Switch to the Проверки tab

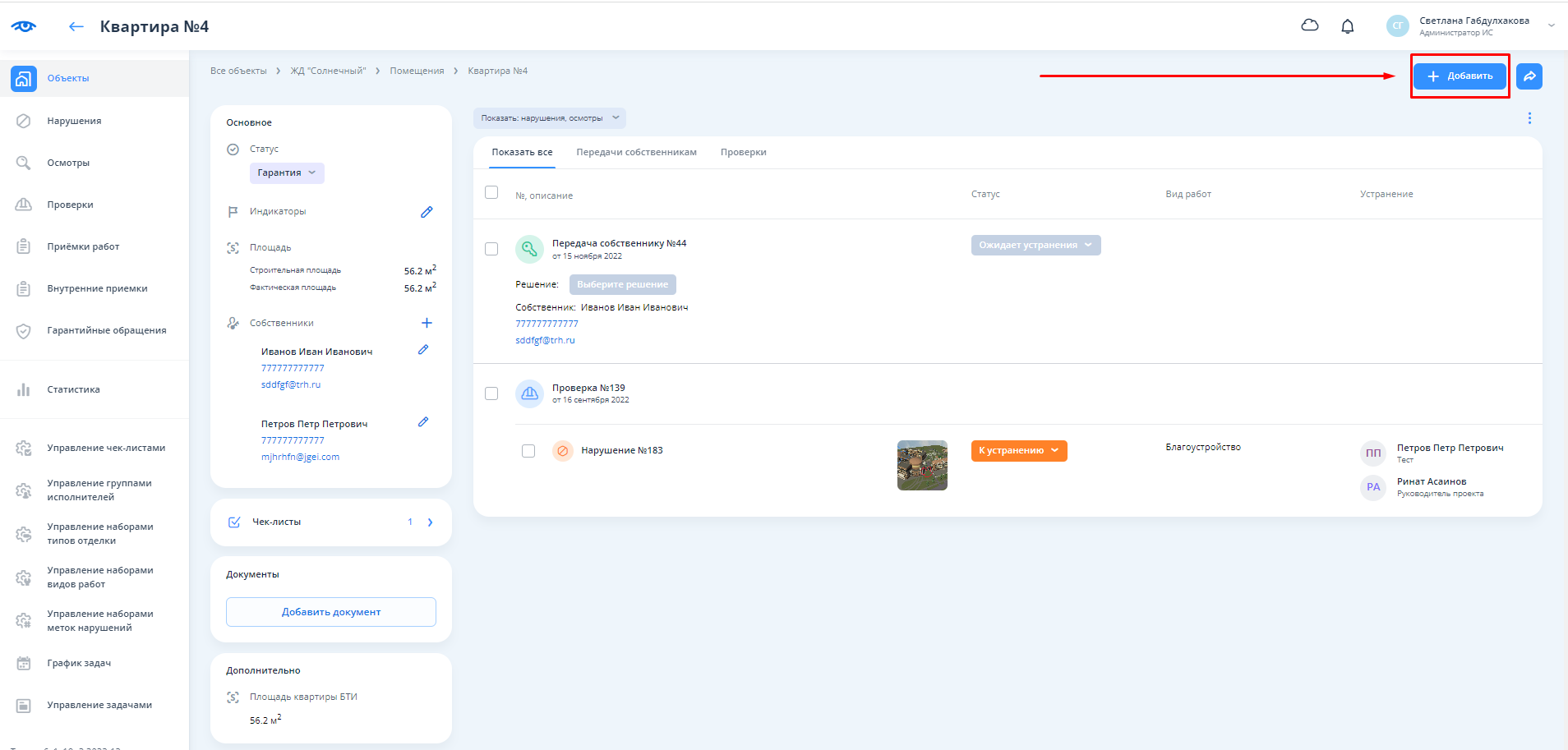(743, 153)
